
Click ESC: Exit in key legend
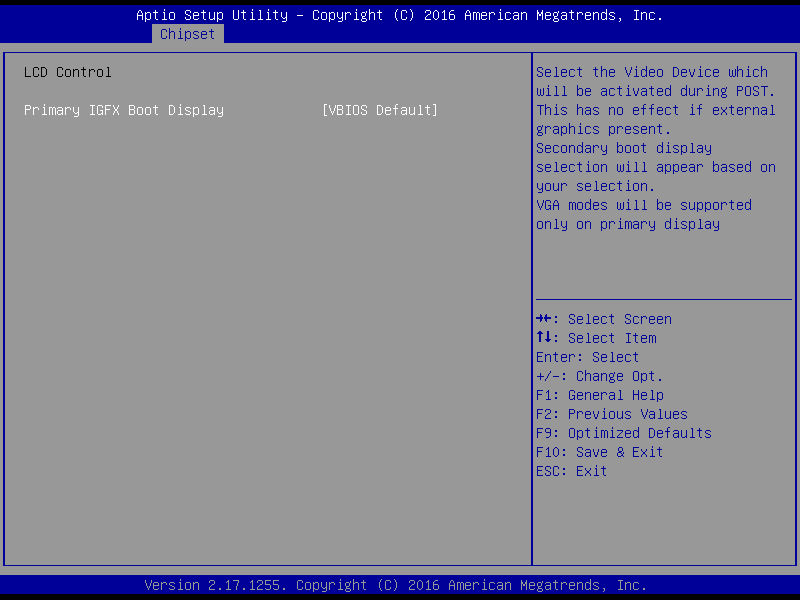571,471
